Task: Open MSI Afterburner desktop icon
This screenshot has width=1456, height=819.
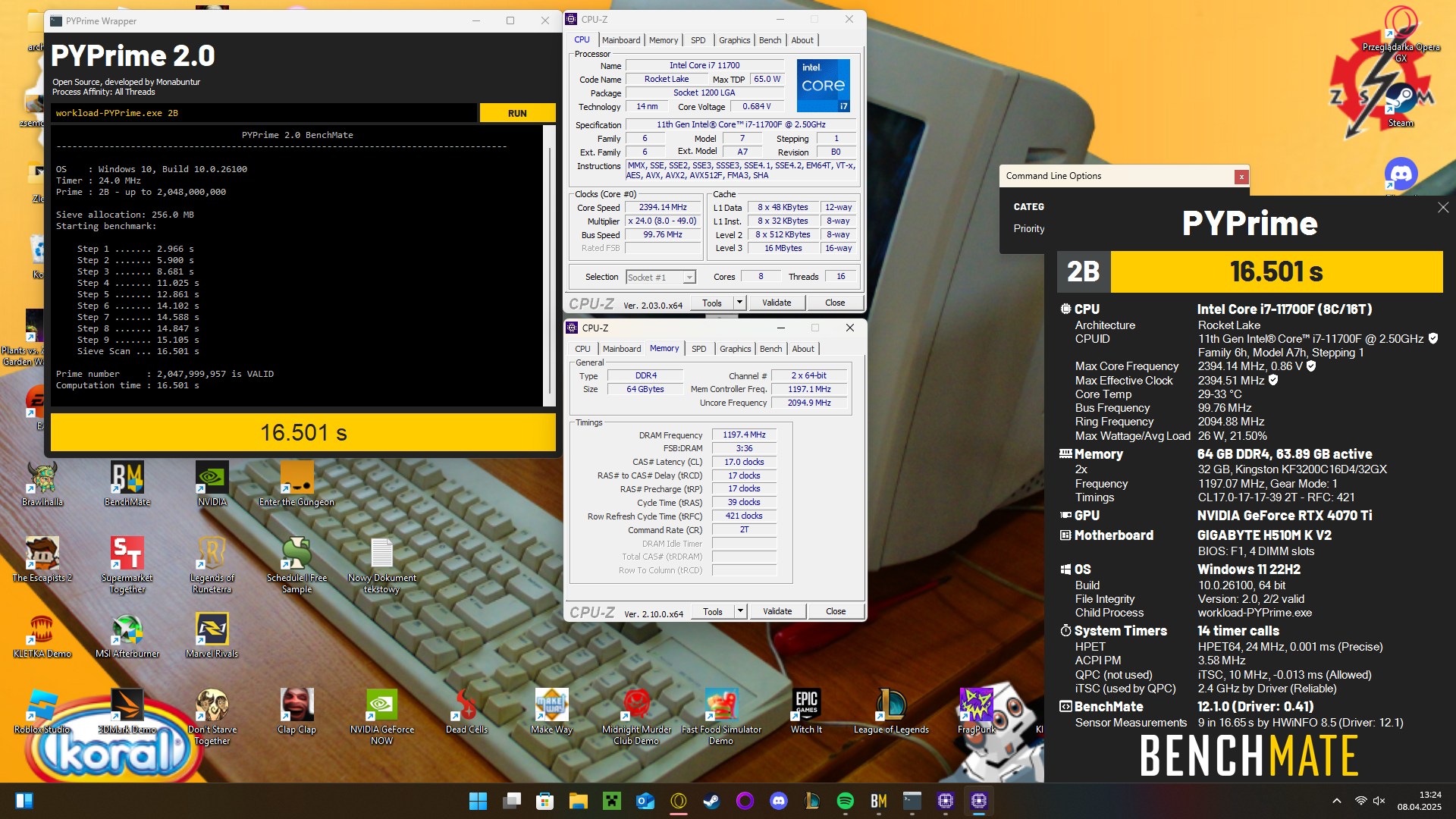Action: (127, 635)
